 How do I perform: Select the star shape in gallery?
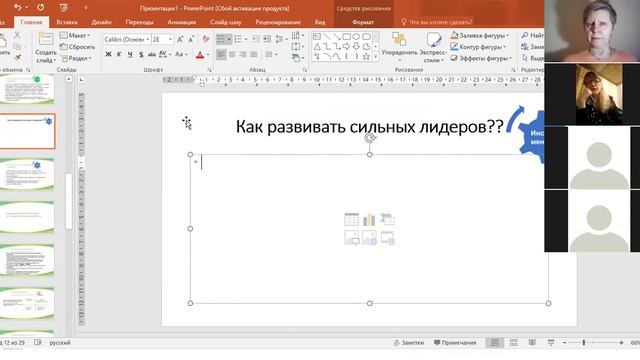point(366,57)
